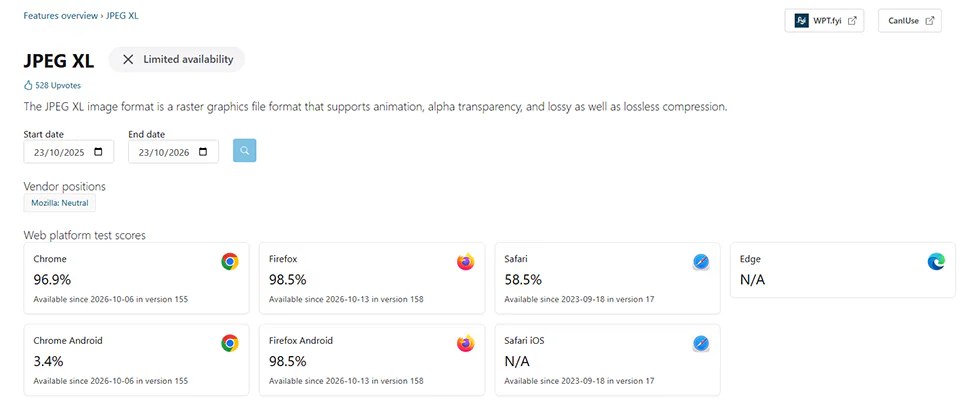
Task: Open CanIUse external link
Action: click(x=910, y=20)
